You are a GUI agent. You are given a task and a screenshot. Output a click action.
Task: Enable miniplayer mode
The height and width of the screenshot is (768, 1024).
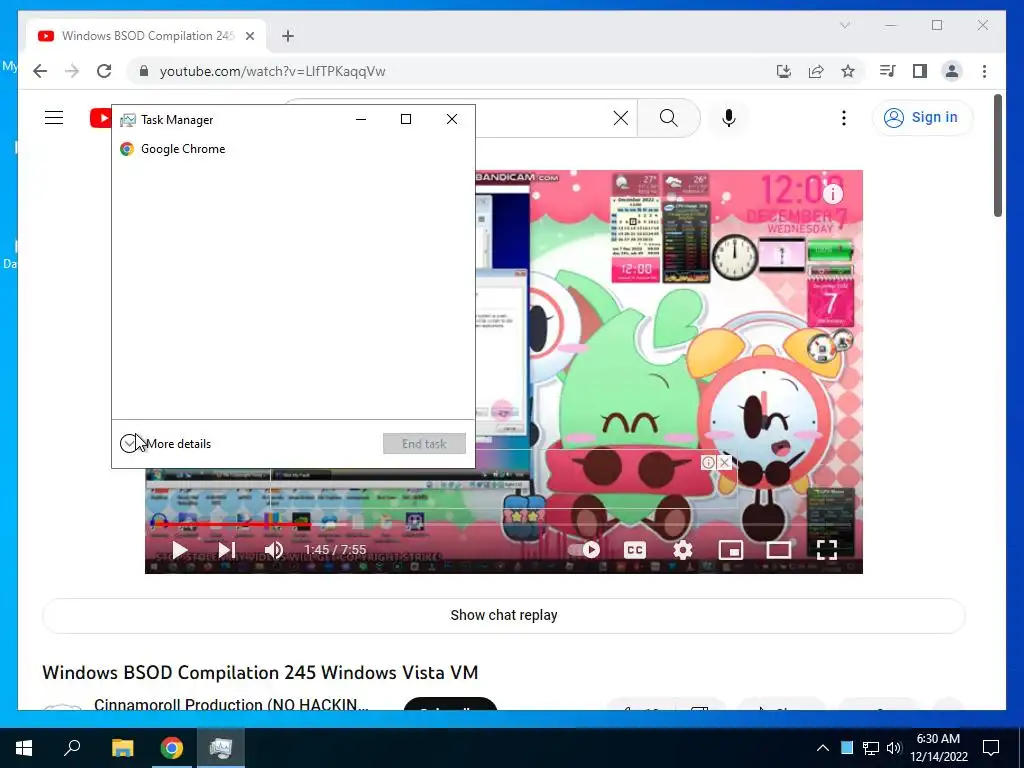(731, 550)
